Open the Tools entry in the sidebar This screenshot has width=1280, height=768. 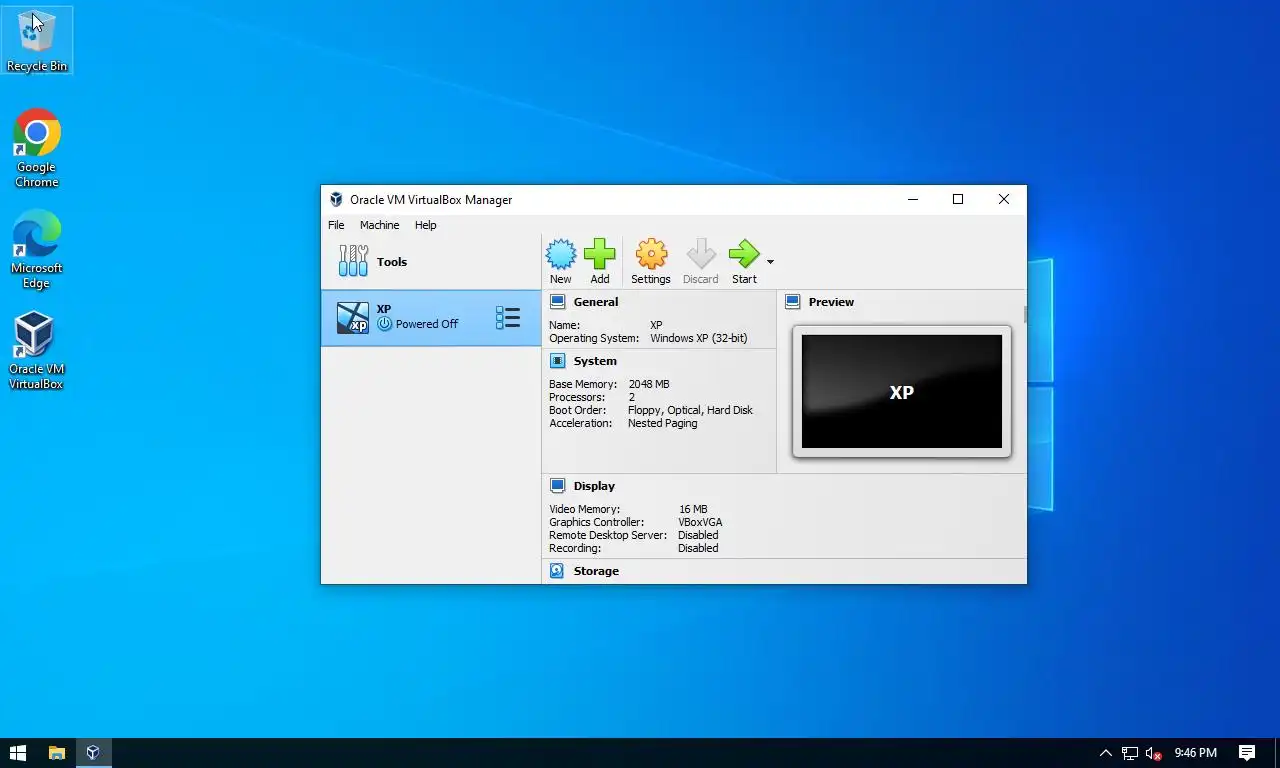pos(431,262)
